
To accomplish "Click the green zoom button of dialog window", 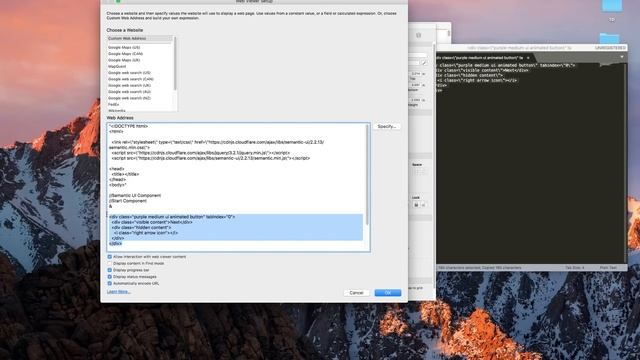I will [x=118, y=2].
